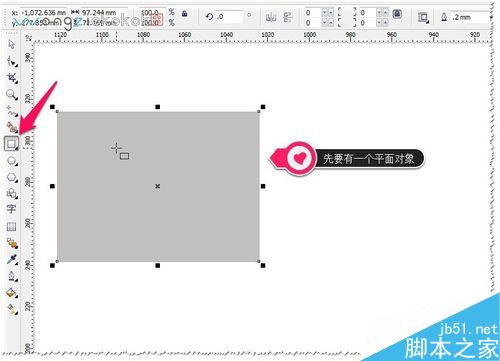Click the bottom-right corner roundness field

368,23
